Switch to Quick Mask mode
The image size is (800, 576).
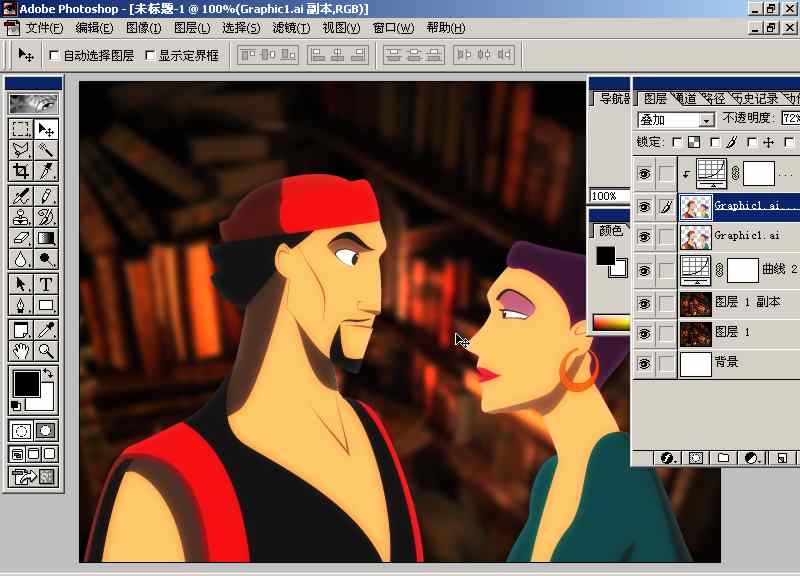(x=46, y=431)
